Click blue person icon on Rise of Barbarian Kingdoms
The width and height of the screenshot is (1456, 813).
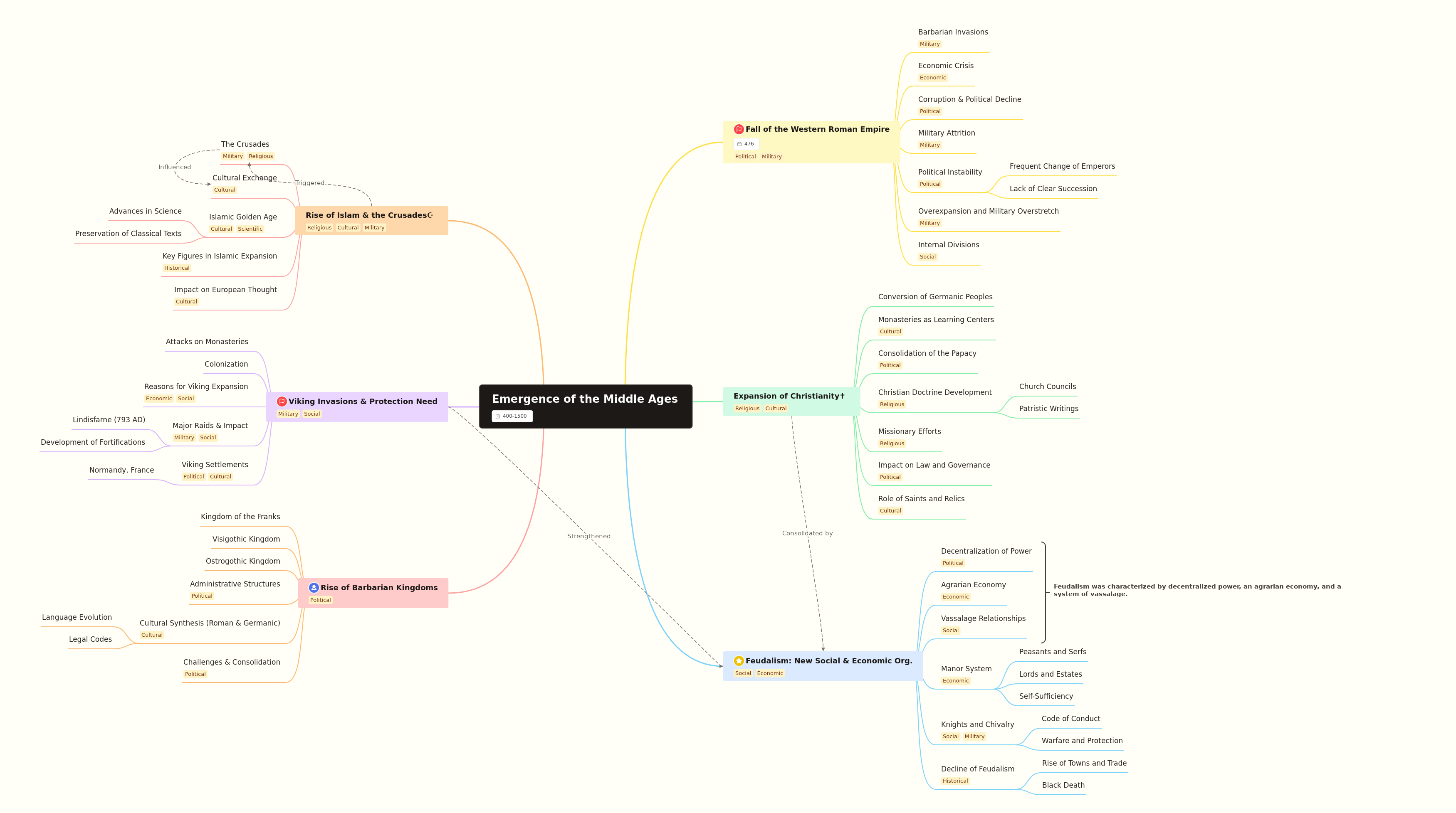[x=314, y=588]
